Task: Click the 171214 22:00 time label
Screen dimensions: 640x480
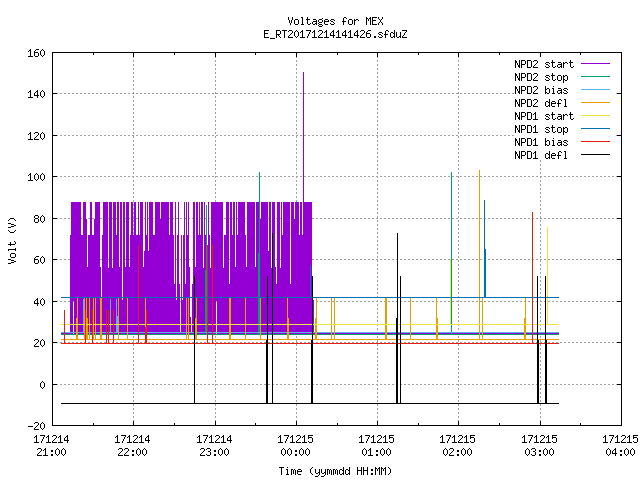Action: pyautogui.click(x=132, y=446)
